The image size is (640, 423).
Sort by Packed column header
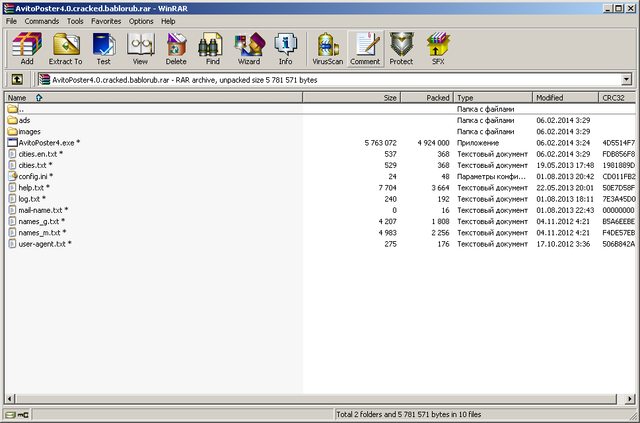pos(427,98)
